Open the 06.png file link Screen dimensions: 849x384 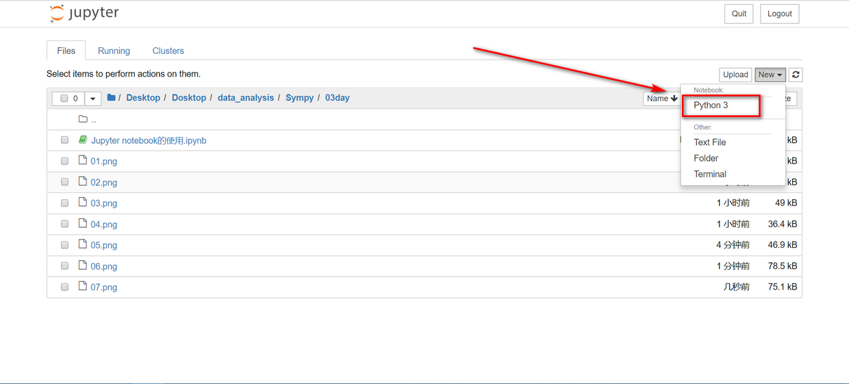click(103, 266)
